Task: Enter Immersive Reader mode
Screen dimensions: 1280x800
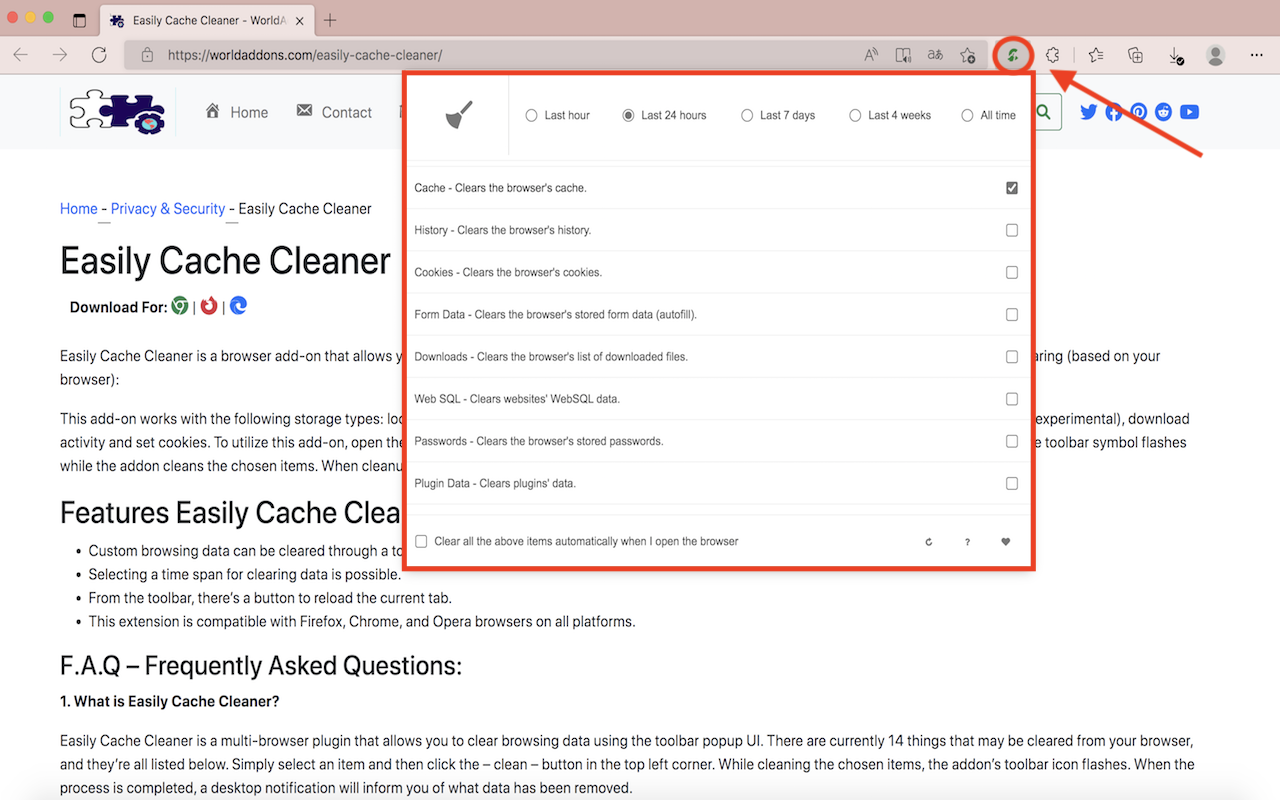Action: tap(903, 55)
